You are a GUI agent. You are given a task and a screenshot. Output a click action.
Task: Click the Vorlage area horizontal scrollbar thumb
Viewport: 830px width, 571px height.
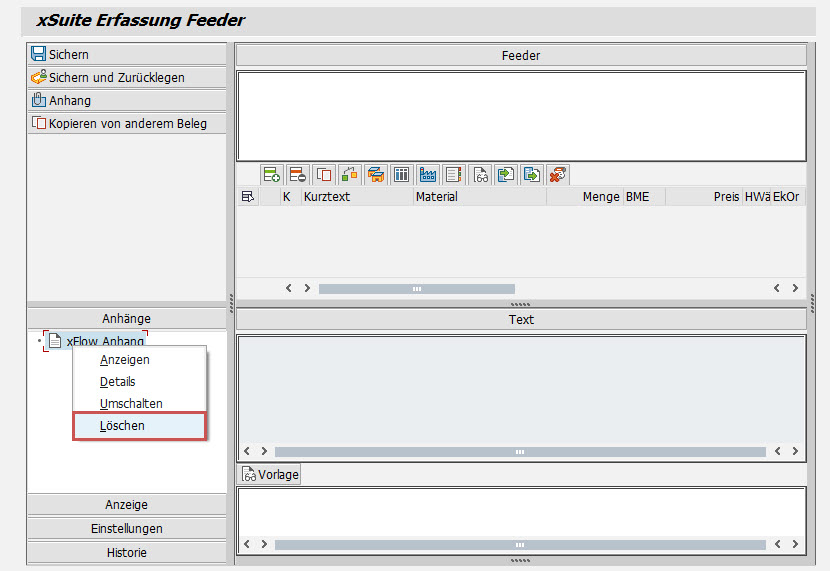pyautogui.click(x=520, y=545)
